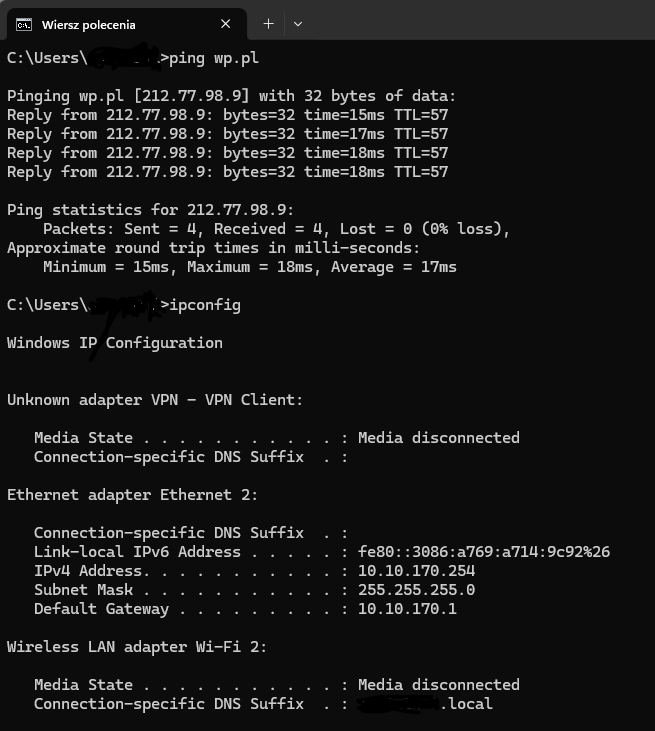Viewport: 655px width, 731px height.
Task: Click the packets 'Lost = 0 (0% loss)' text
Action: (x=424, y=229)
